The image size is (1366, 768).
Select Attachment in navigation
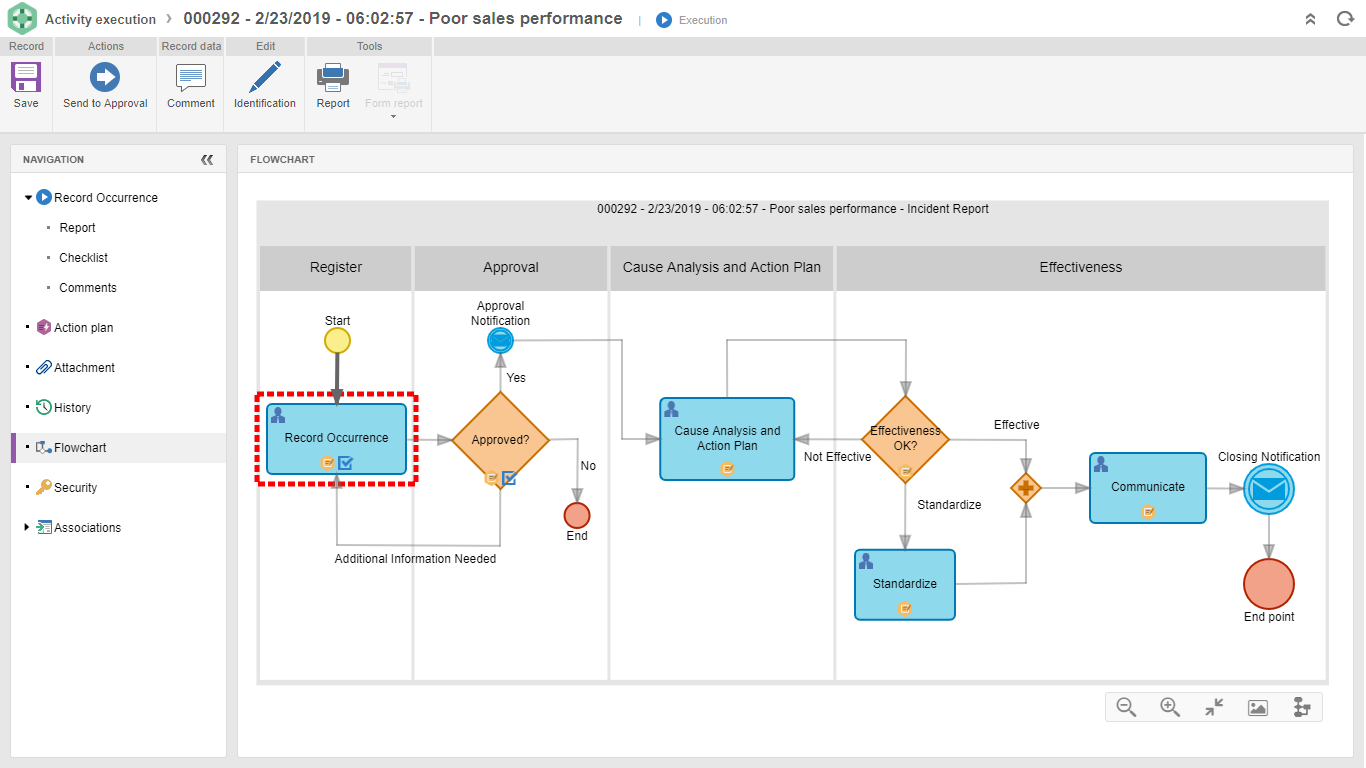[x=84, y=368]
